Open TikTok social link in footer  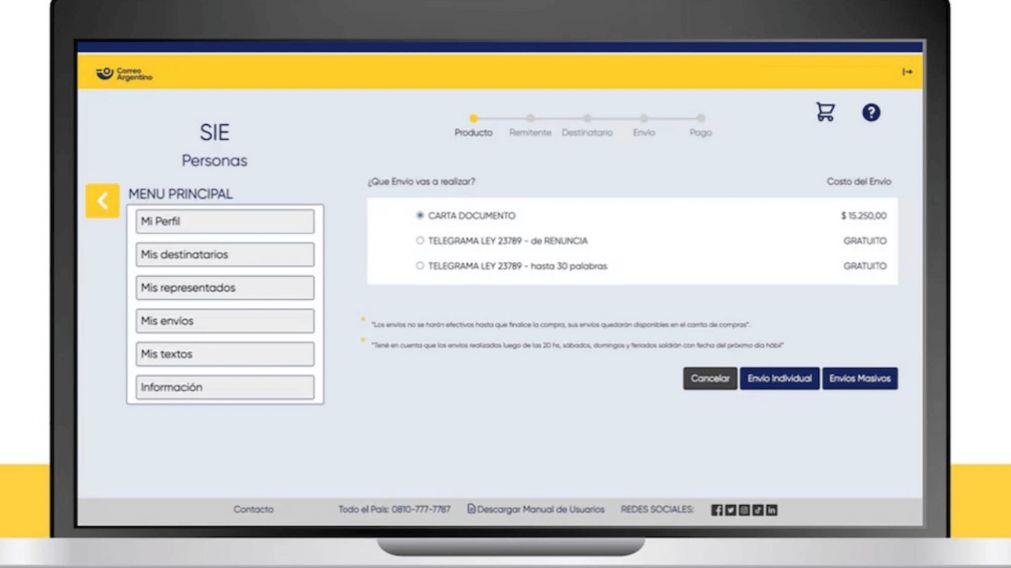(758, 510)
